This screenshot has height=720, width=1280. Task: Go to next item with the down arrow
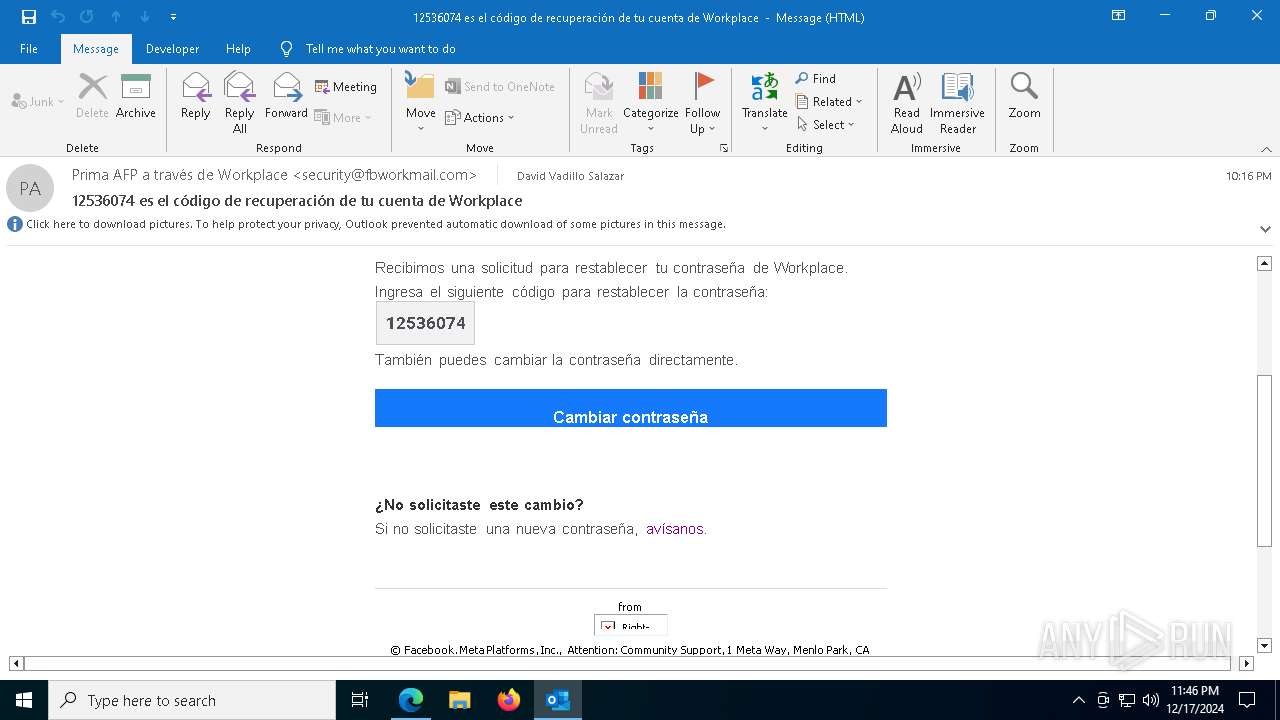(145, 17)
